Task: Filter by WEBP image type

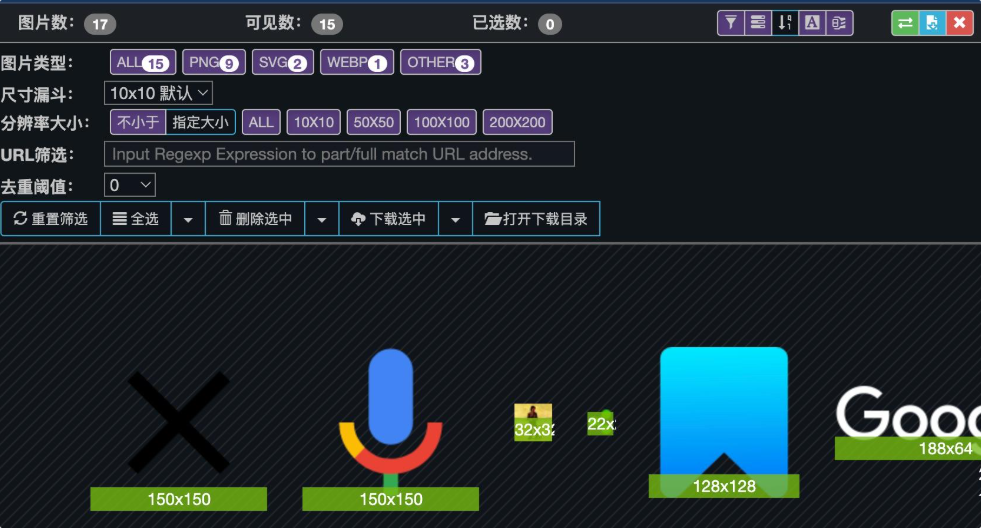Action: point(357,62)
